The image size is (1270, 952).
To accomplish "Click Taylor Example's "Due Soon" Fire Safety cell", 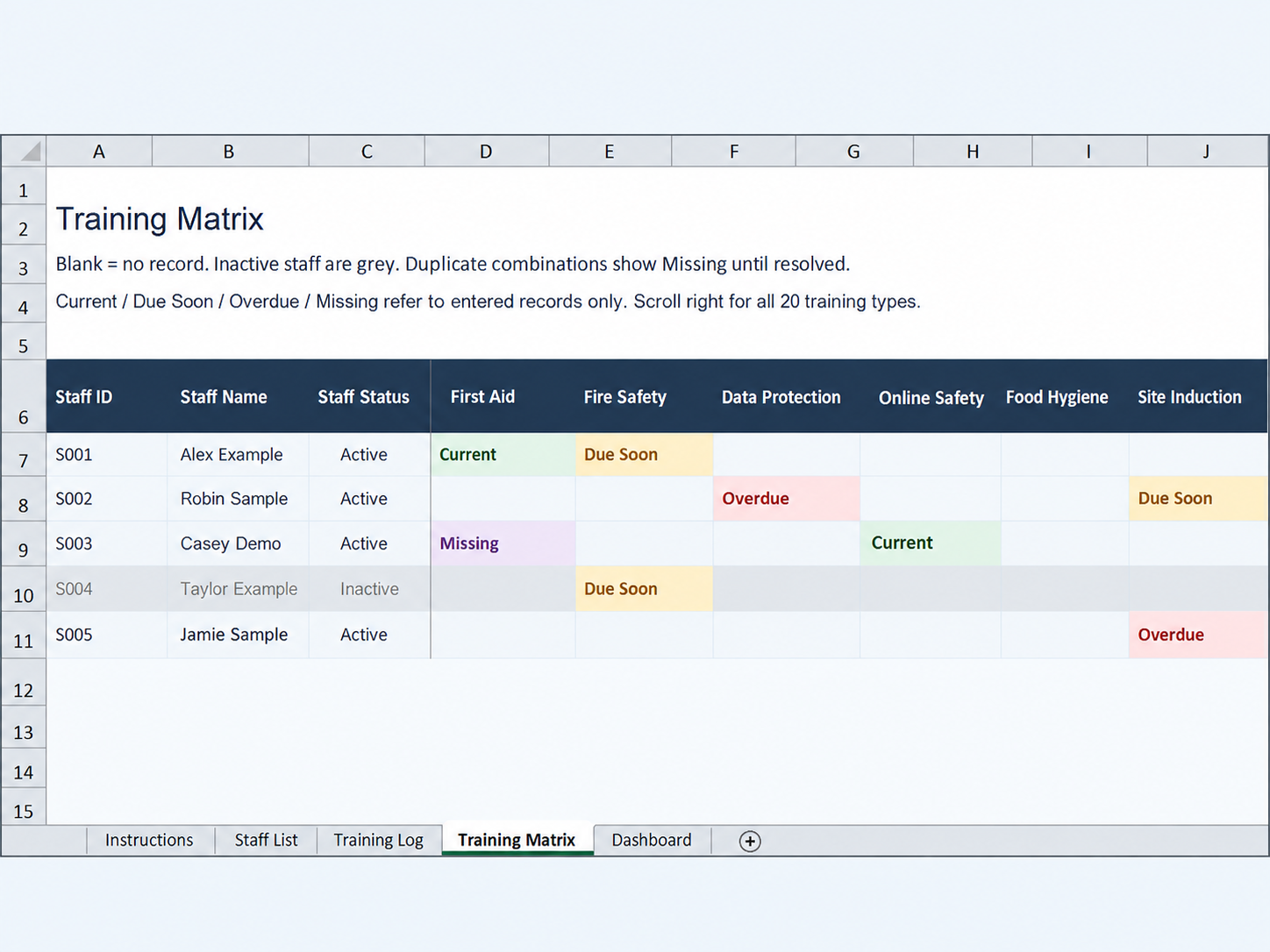I will [645, 589].
